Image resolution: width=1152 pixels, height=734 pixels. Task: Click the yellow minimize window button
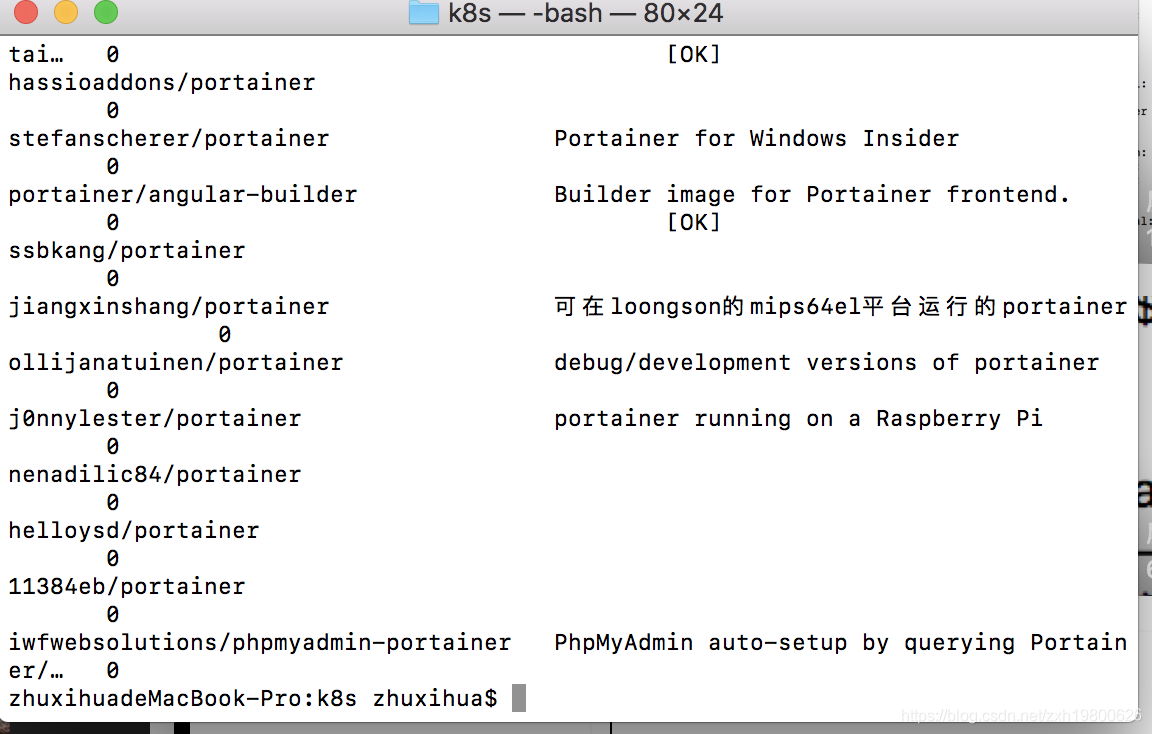[x=66, y=12]
